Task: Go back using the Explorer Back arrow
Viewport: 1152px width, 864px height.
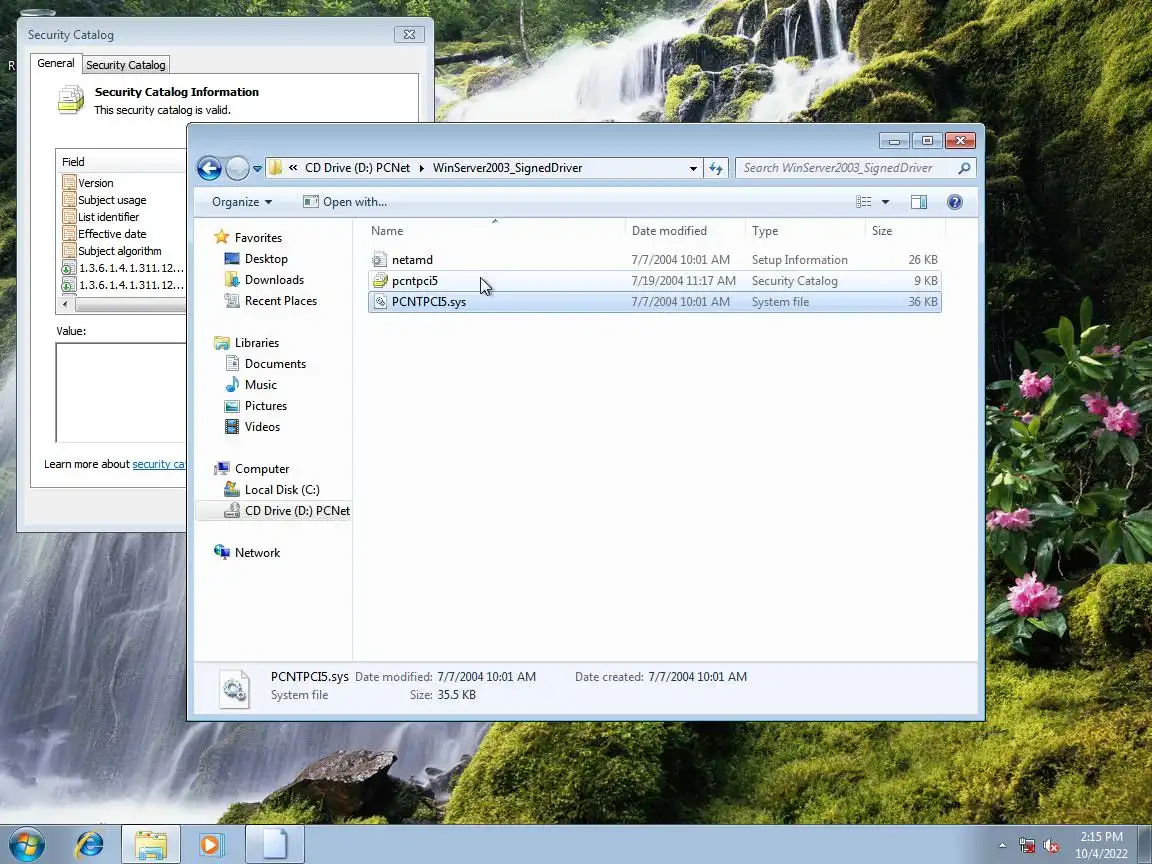Action: (209, 168)
